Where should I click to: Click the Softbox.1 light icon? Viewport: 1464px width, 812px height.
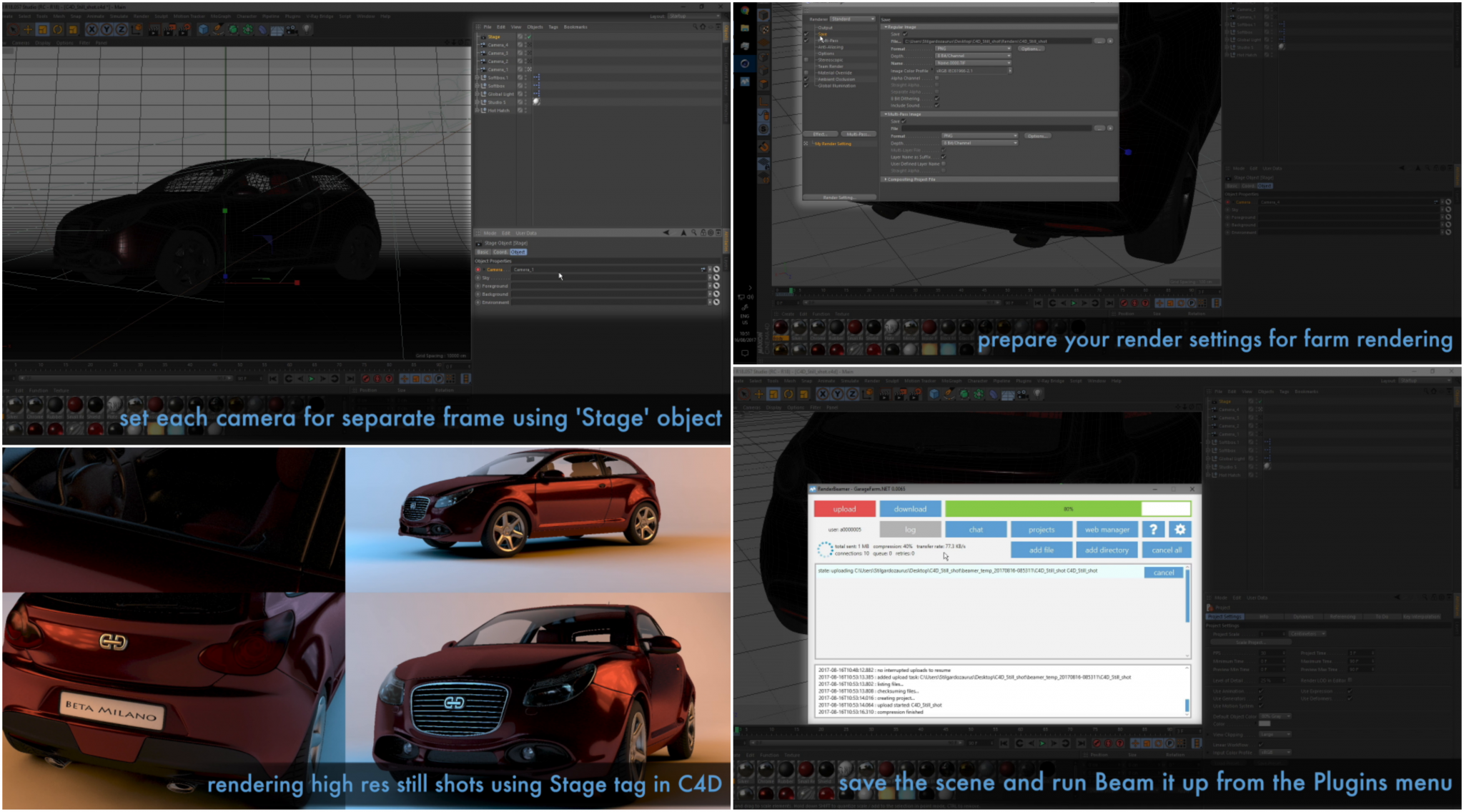coord(484,78)
